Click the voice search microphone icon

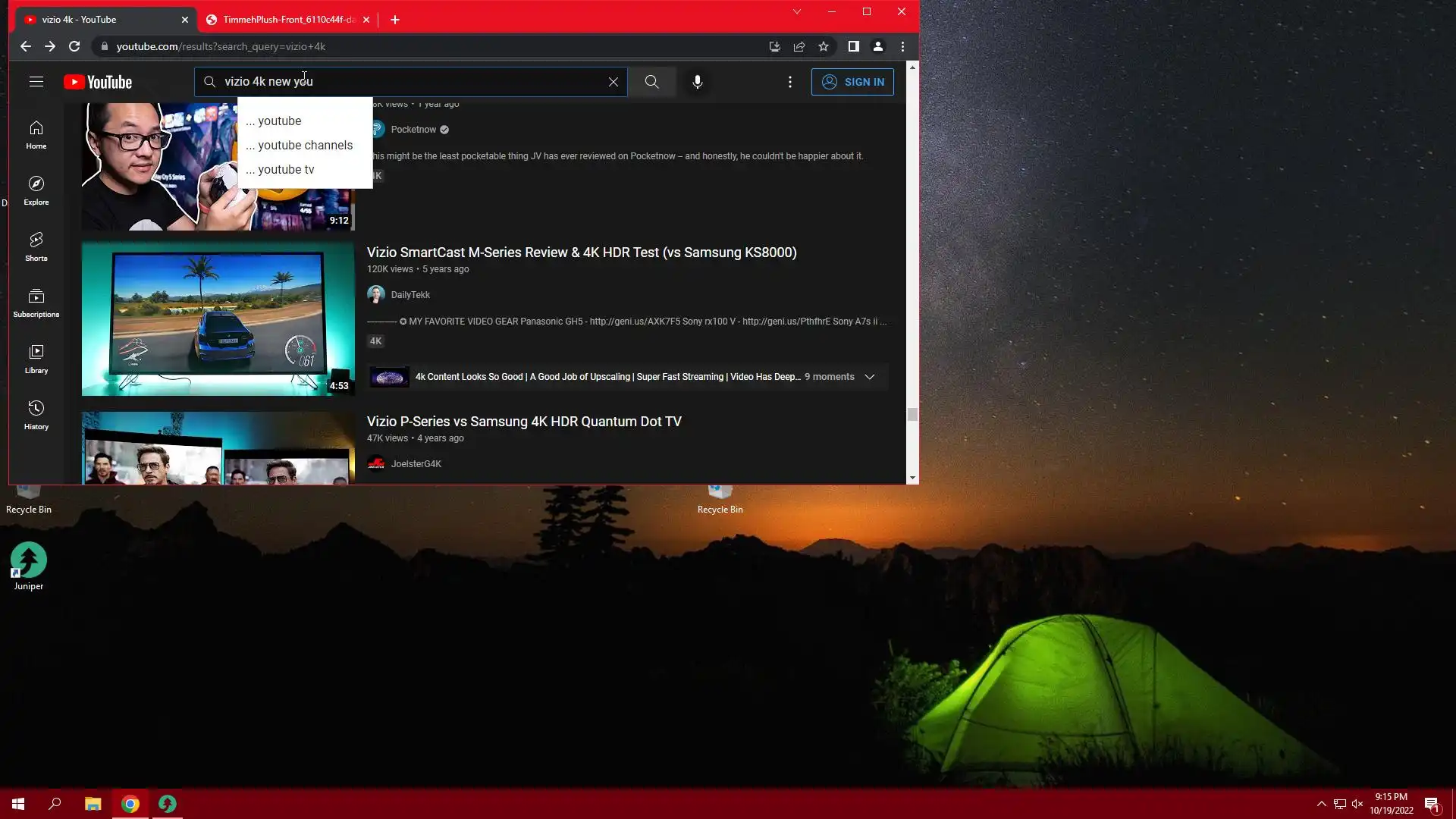click(697, 82)
